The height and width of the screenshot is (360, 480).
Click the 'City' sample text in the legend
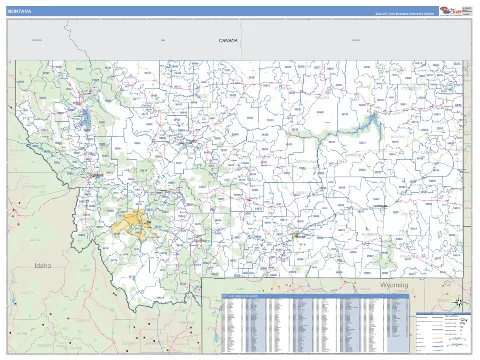pos(463,320)
